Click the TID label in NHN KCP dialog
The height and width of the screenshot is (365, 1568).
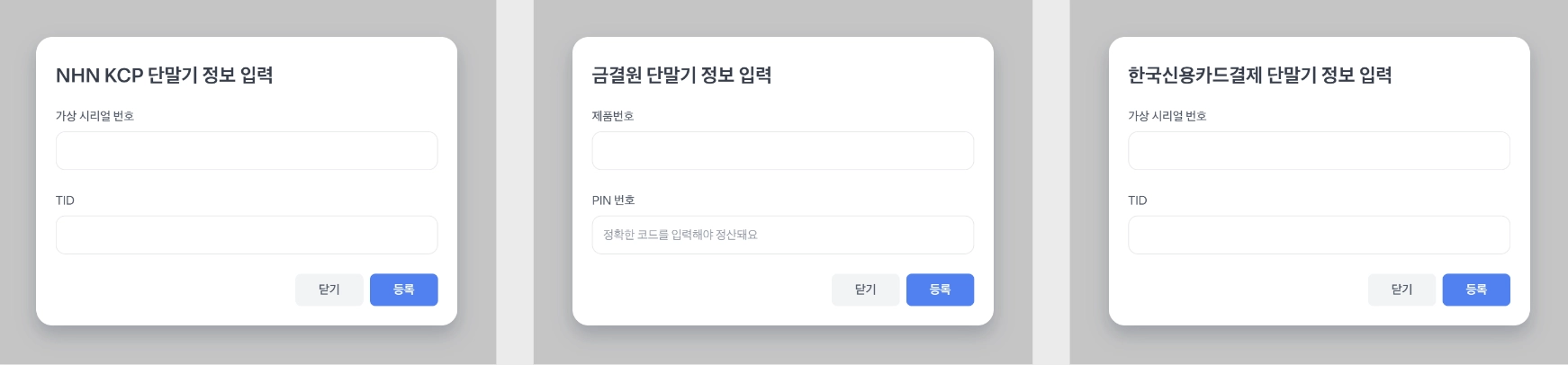tap(65, 200)
